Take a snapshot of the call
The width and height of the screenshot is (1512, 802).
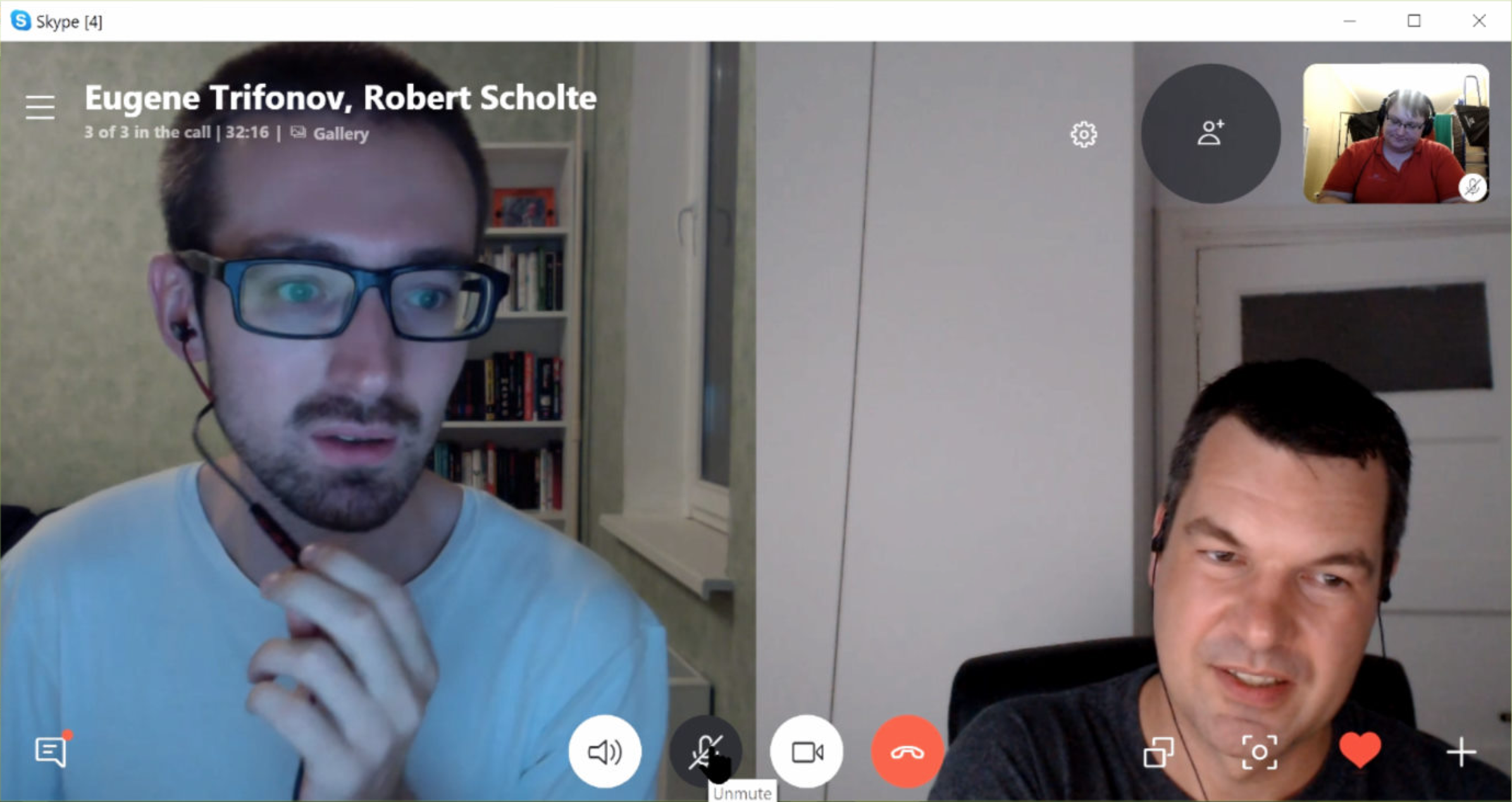(1260, 753)
